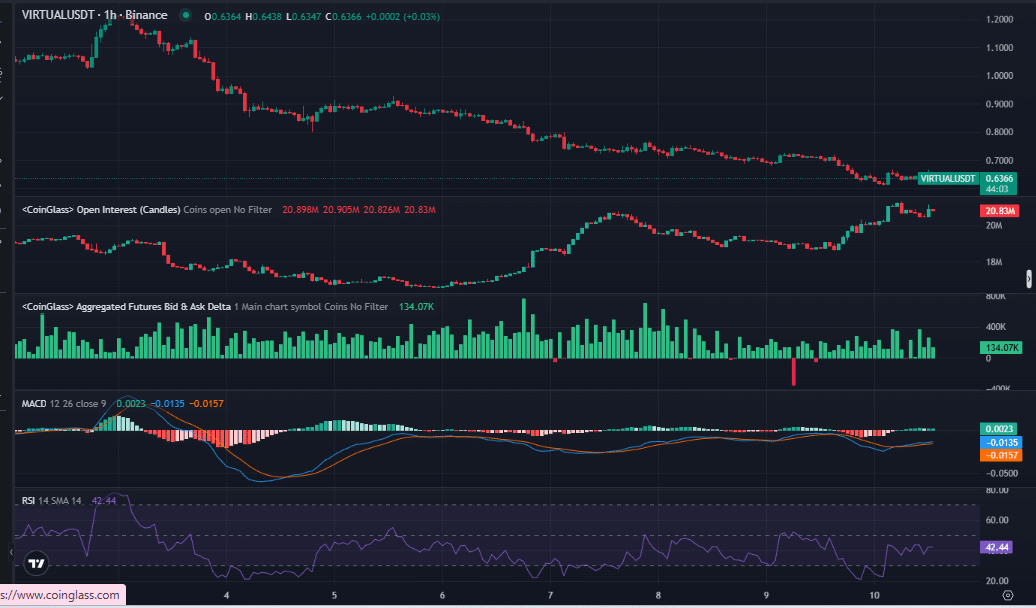This screenshot has height=608, width=1036.
Task: Click date 10 on the time axis
Action: pyautogui.click(x=875, y=595)
